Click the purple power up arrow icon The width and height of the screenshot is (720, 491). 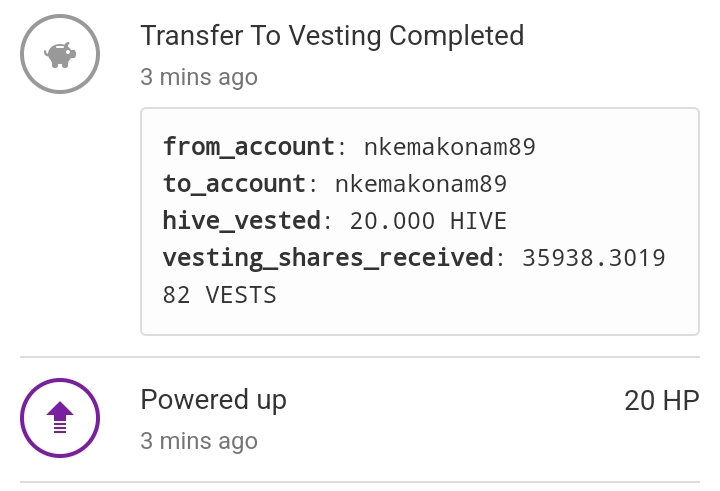click(x=60, y=417)
